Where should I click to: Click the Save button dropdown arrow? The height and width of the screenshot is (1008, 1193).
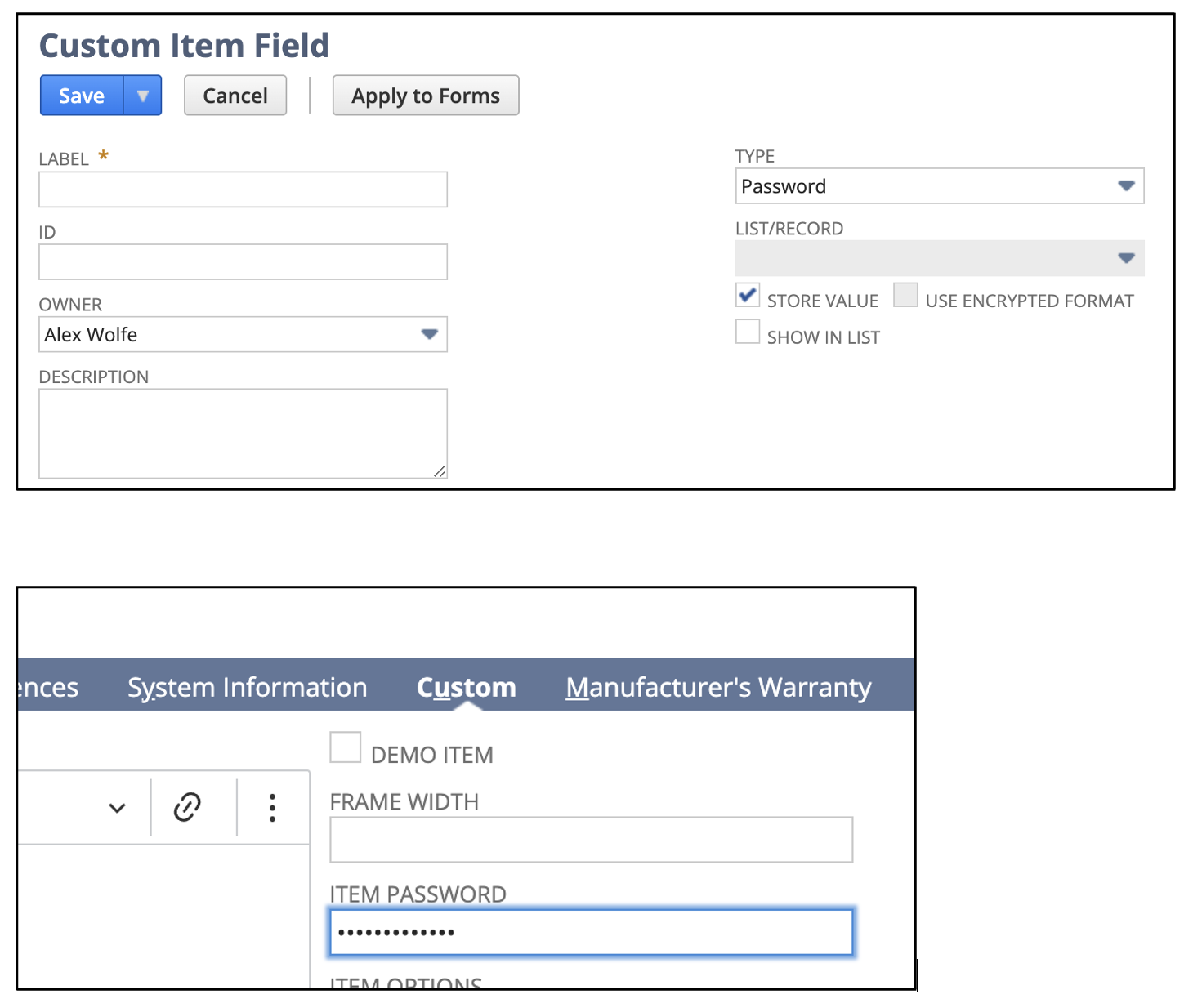[143, 96]
